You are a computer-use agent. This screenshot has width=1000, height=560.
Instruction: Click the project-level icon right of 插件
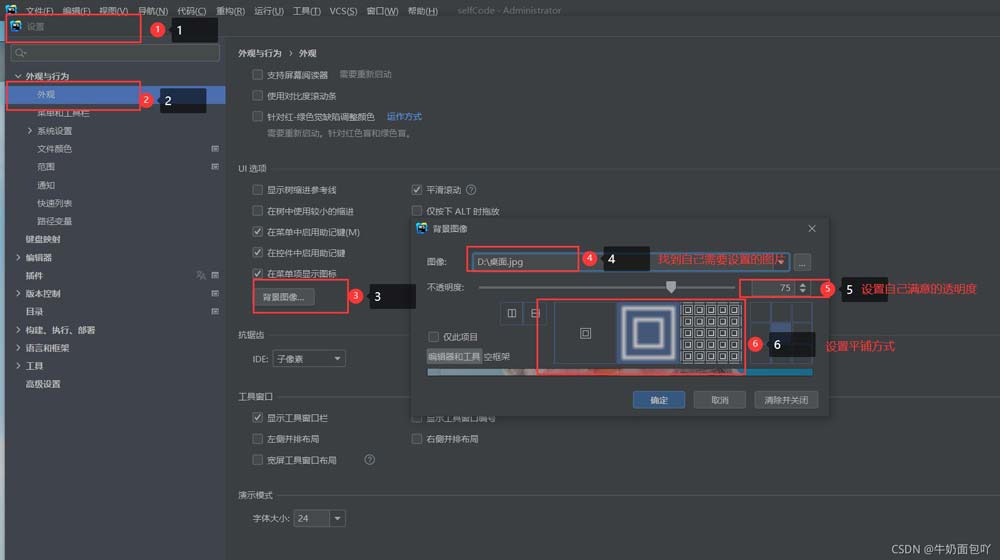215,276
